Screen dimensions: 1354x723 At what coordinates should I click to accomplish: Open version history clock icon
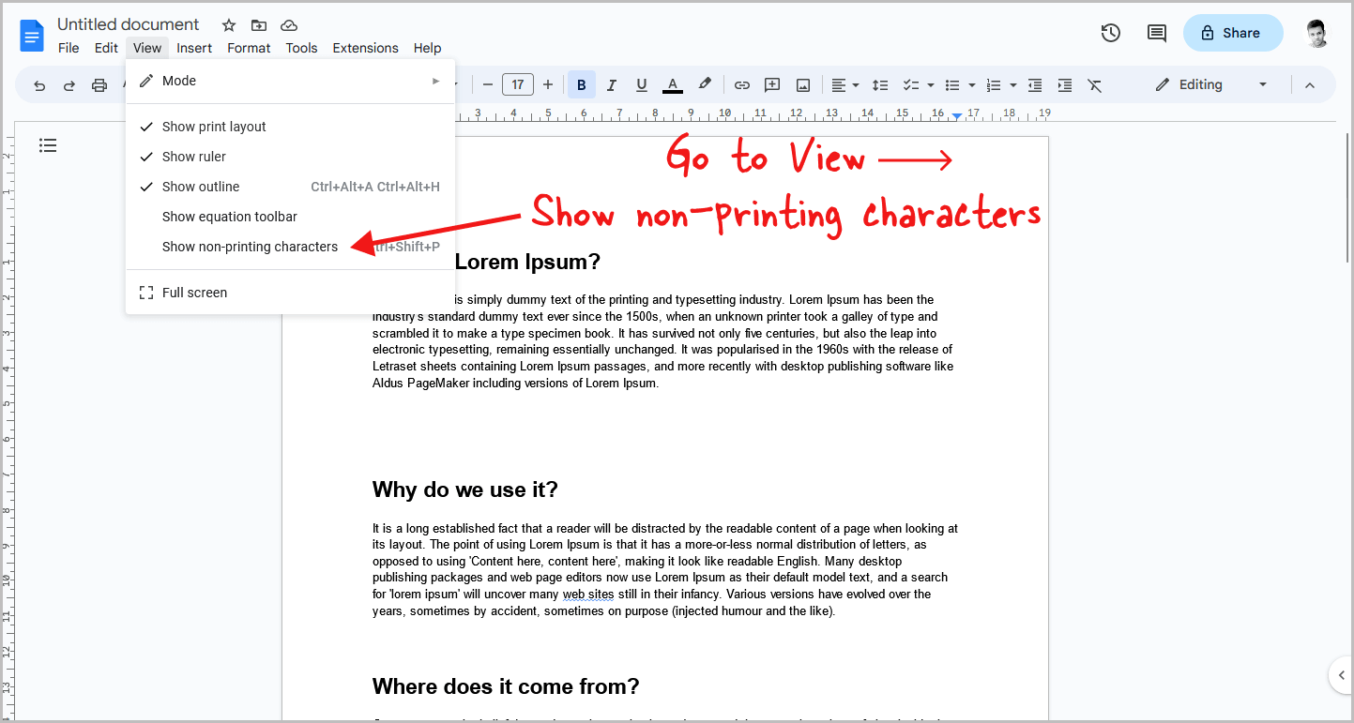coord(1110,33)
